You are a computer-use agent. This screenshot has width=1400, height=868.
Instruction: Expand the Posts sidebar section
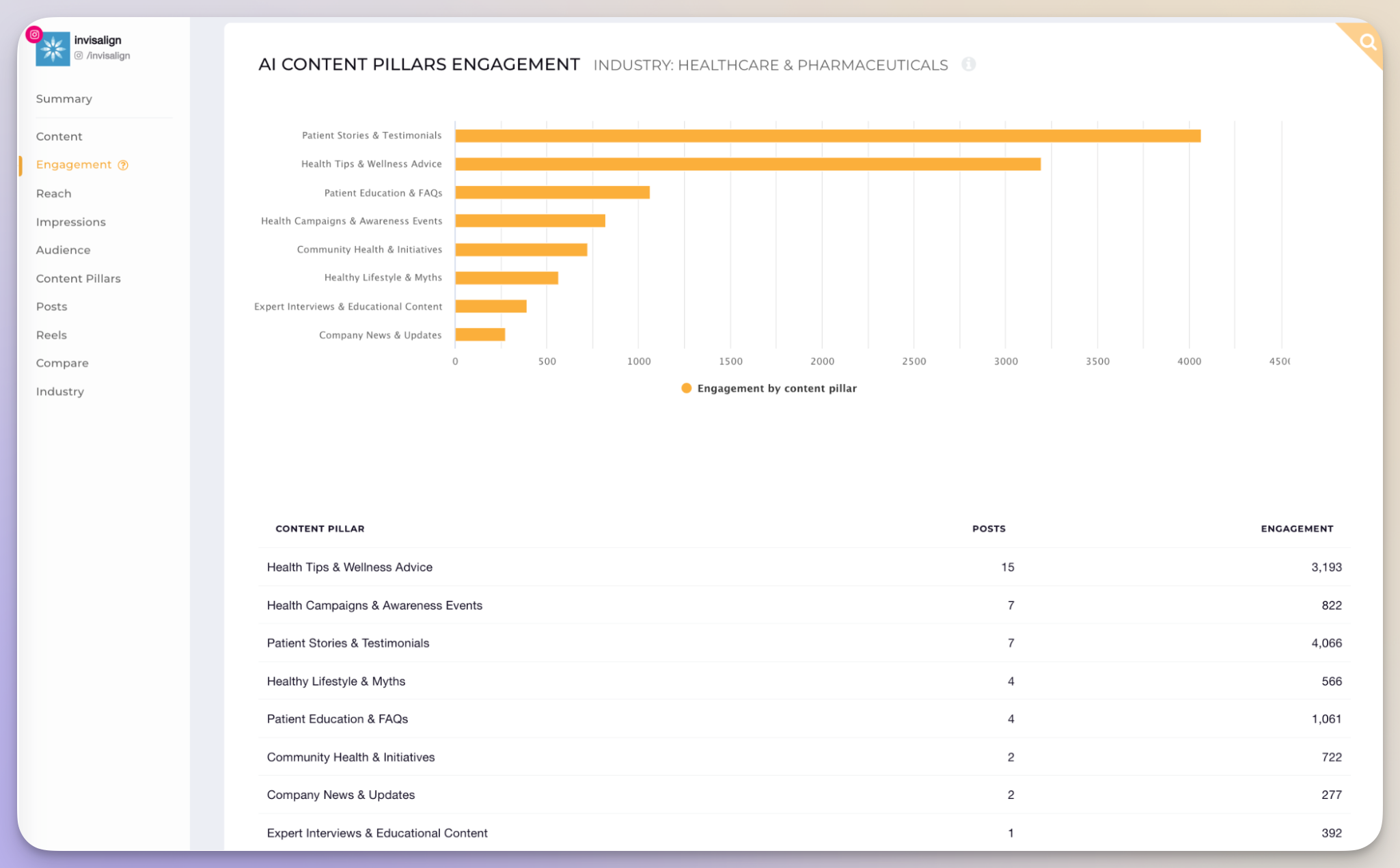pos(52,307)
